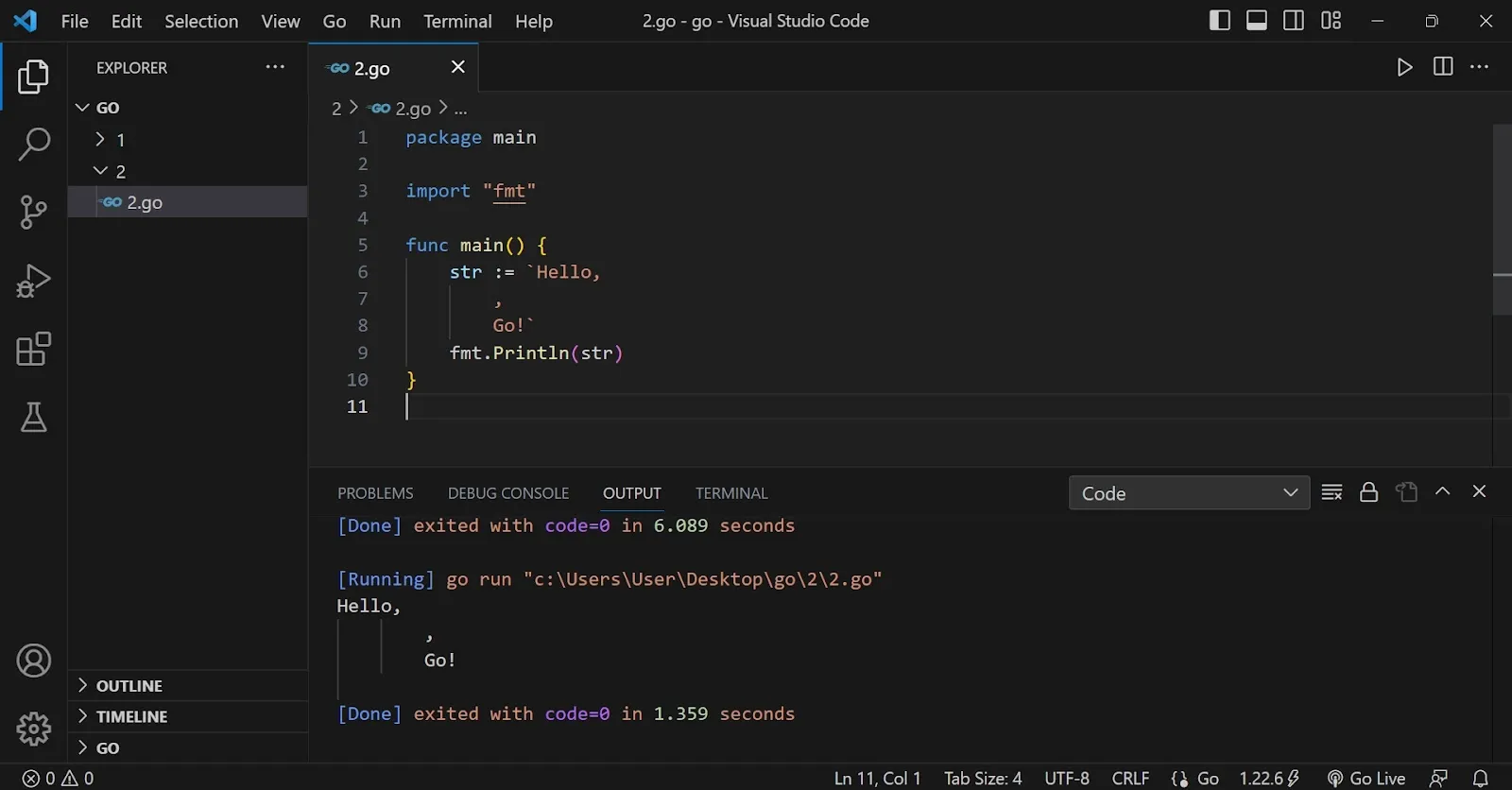Change indentation Tab Size: 4
The height and width of the screenshot is (790, 1512).
pyautogui.click(x=983, y=779)
